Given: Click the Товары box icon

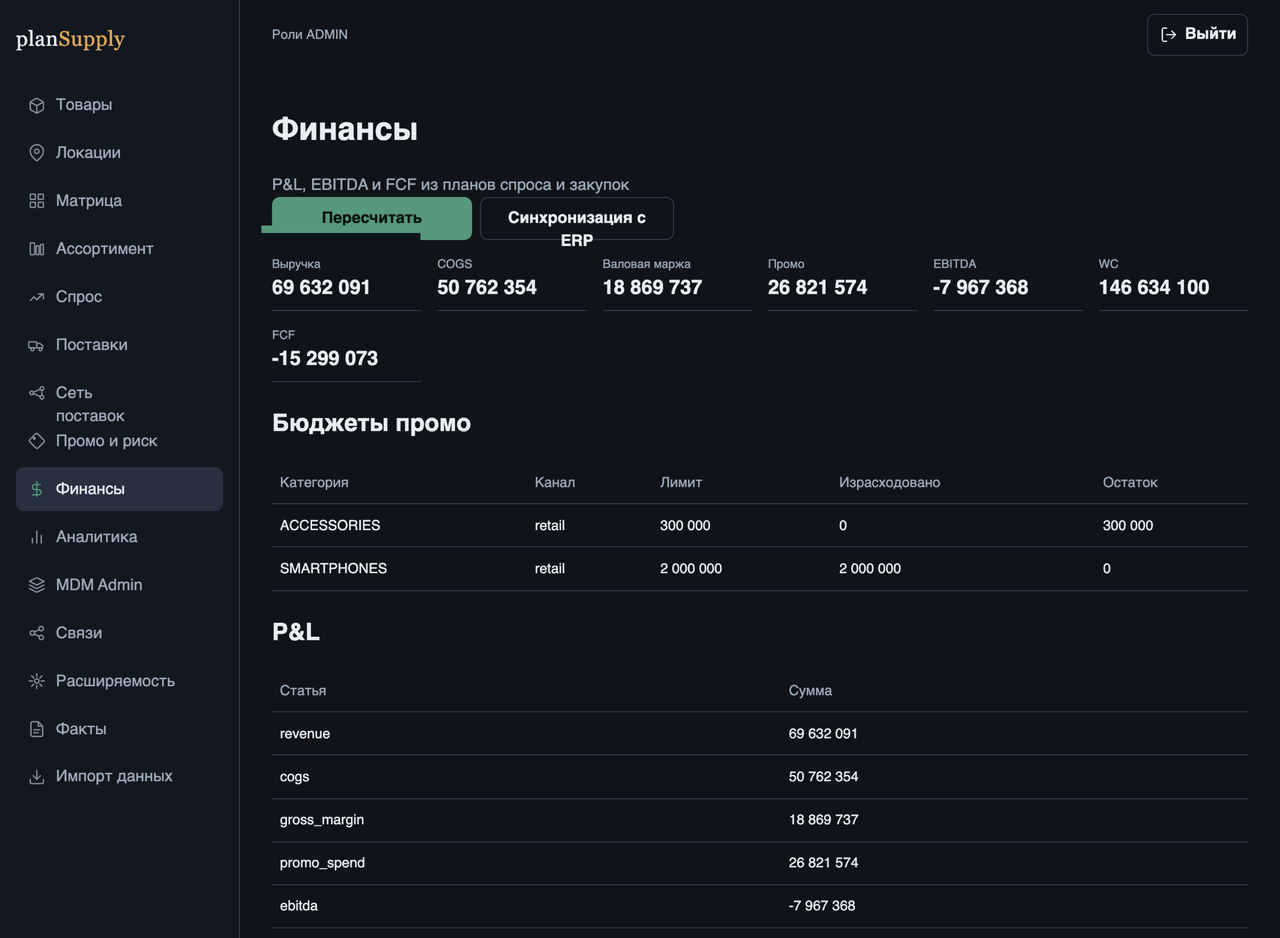Looking at the screenshot, I should (x=37, y=105).
